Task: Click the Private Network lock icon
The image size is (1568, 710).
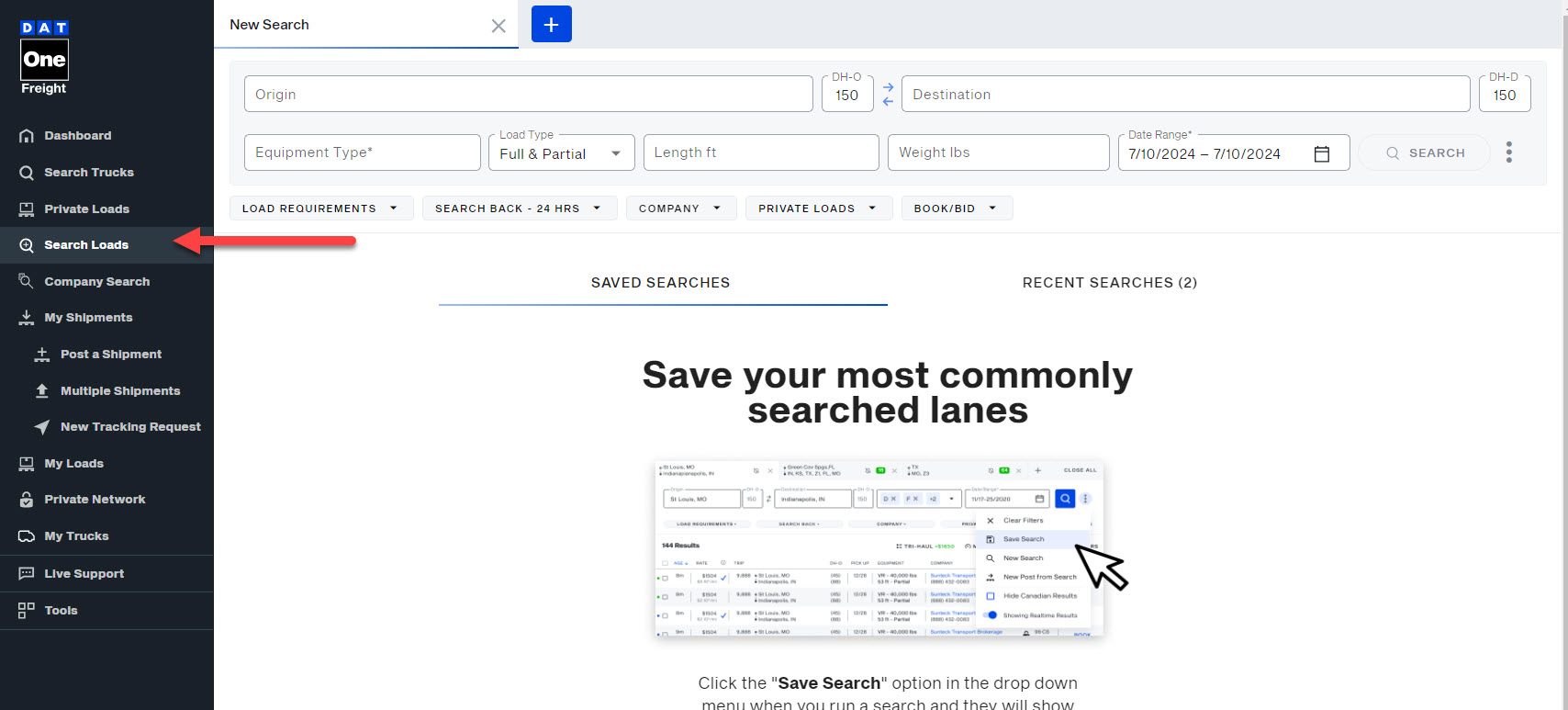Action: 27,500
